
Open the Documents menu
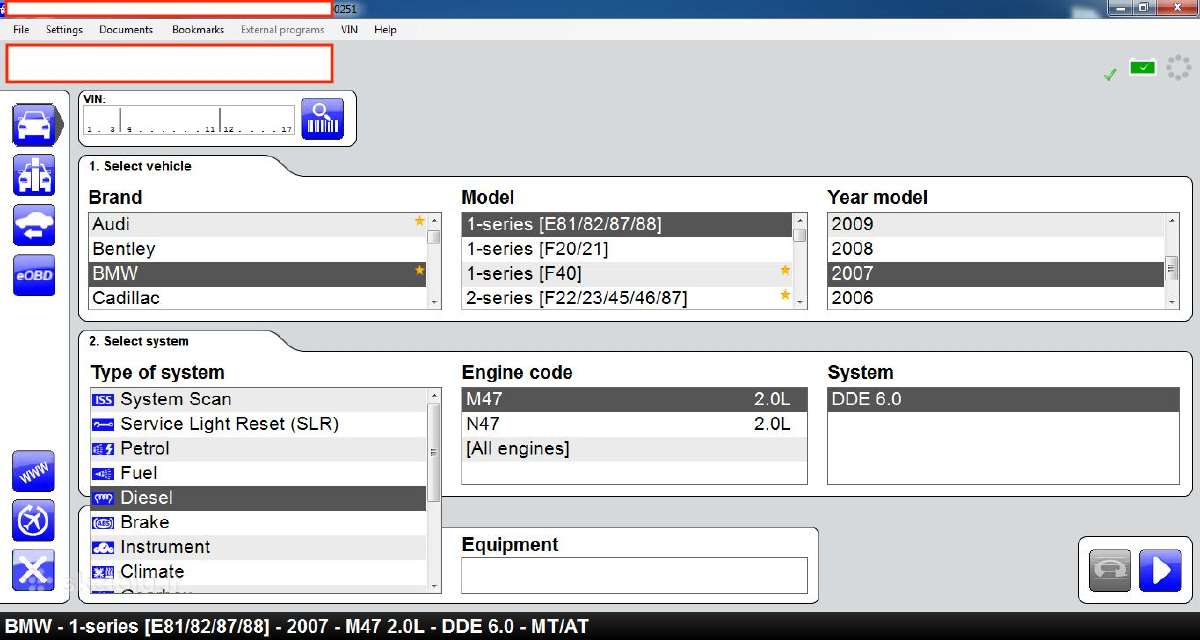126,30
